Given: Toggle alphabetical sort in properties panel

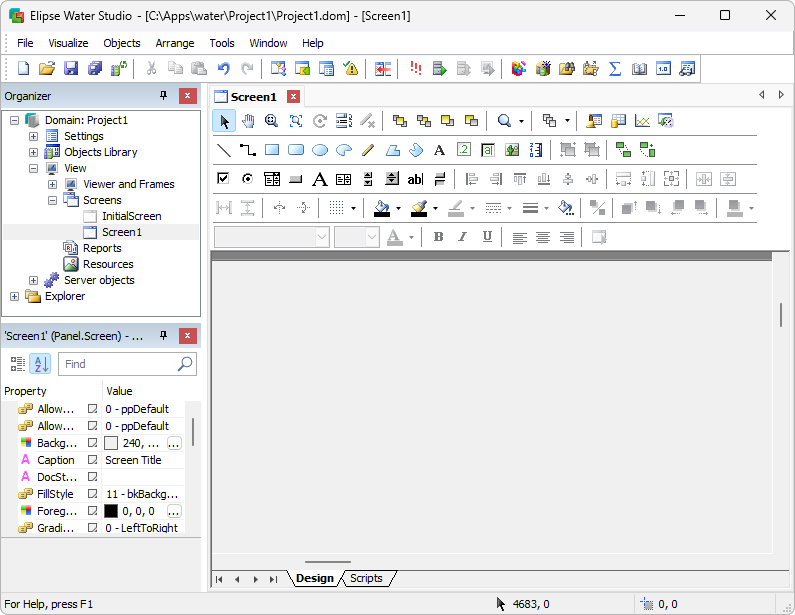Looking at the screenshot, I should coord(40,364).
